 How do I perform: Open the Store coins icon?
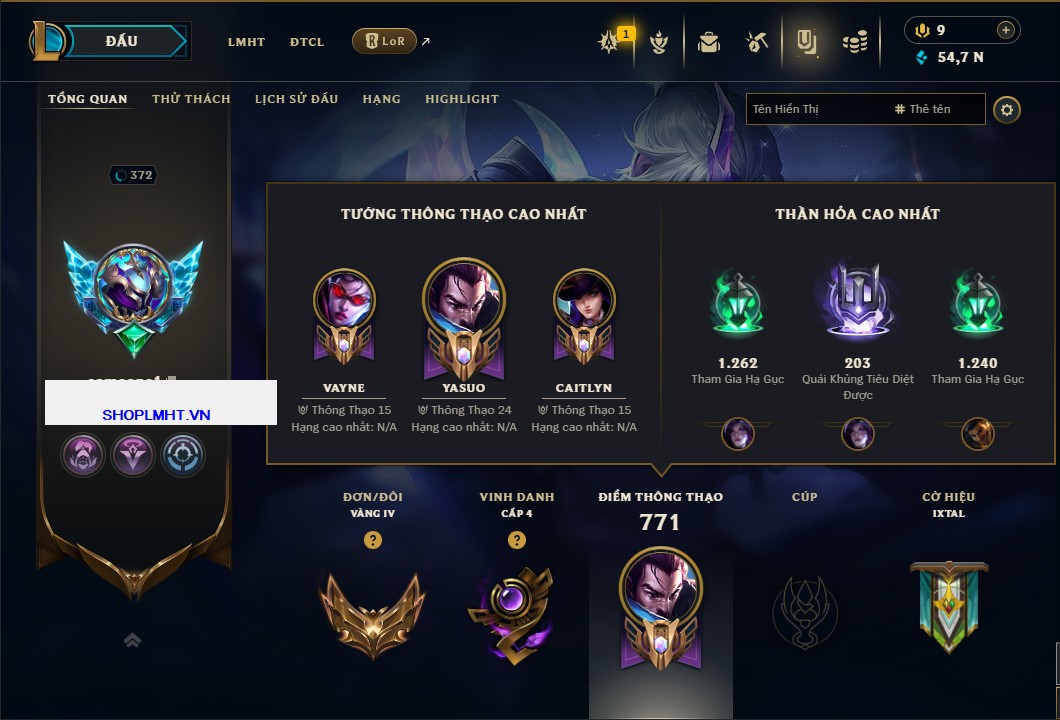pyautogui.click(x=855, y=42)
